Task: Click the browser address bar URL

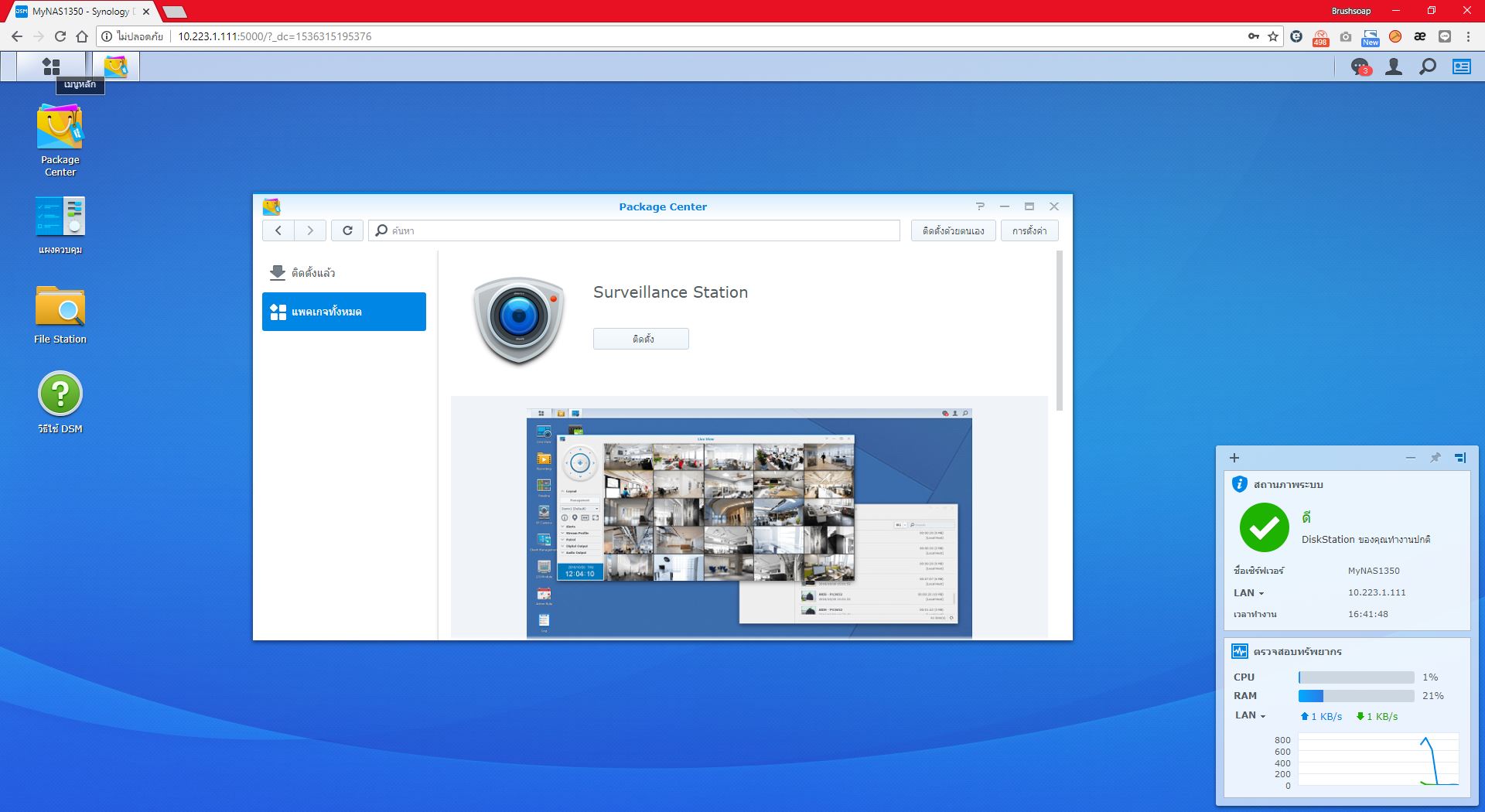Action: 275,36
